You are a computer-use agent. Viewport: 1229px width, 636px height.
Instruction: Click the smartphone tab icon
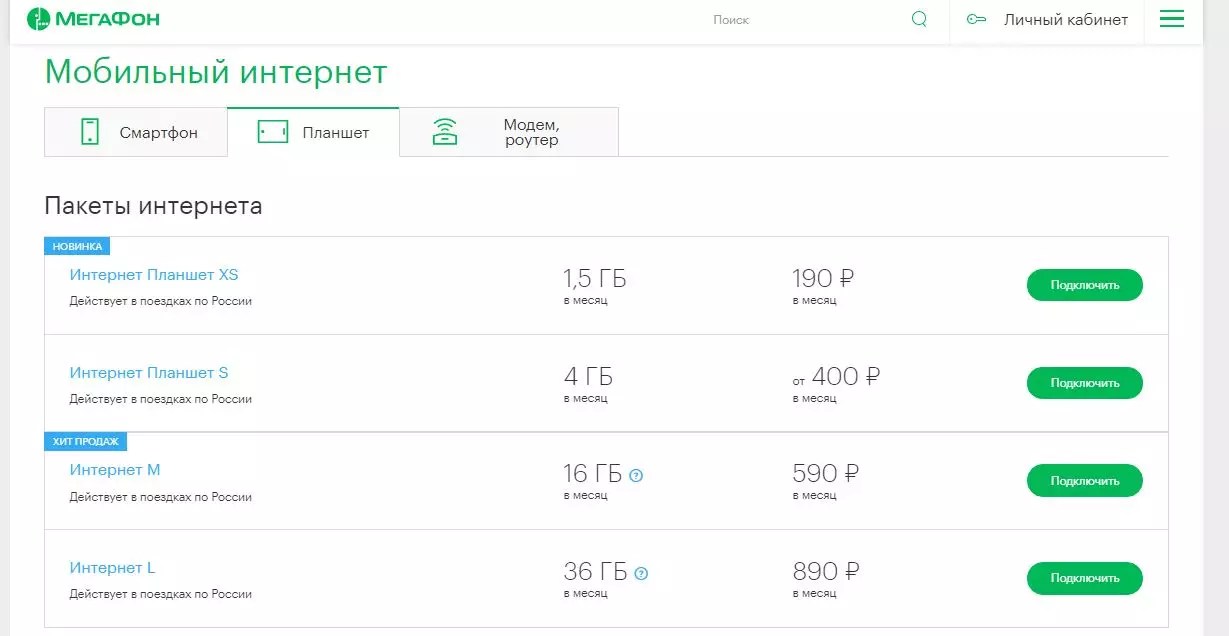click(x=90, y=132)
